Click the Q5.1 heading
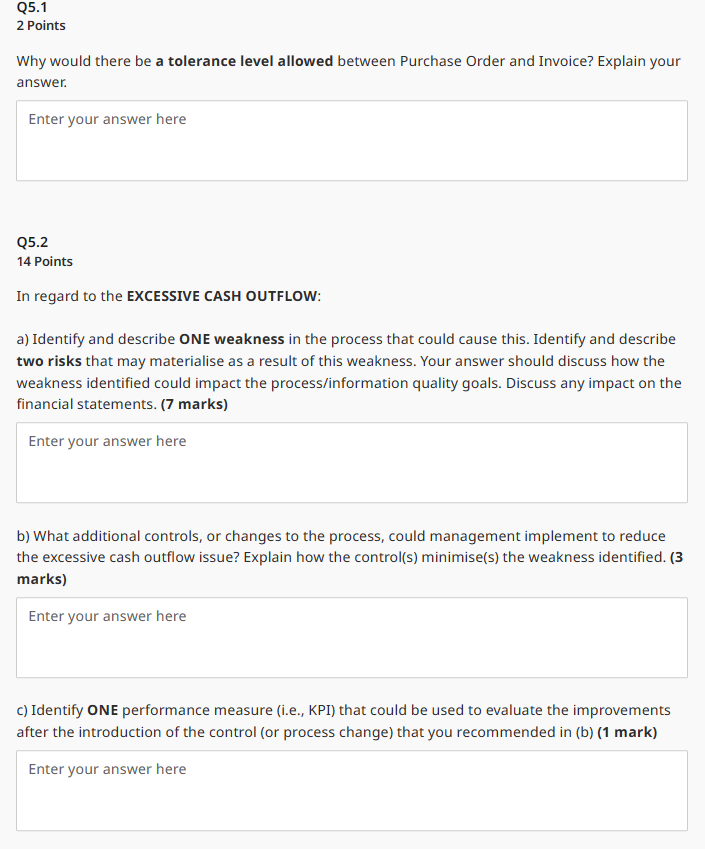Screen dimensions: 705x849 pos(30,7)
